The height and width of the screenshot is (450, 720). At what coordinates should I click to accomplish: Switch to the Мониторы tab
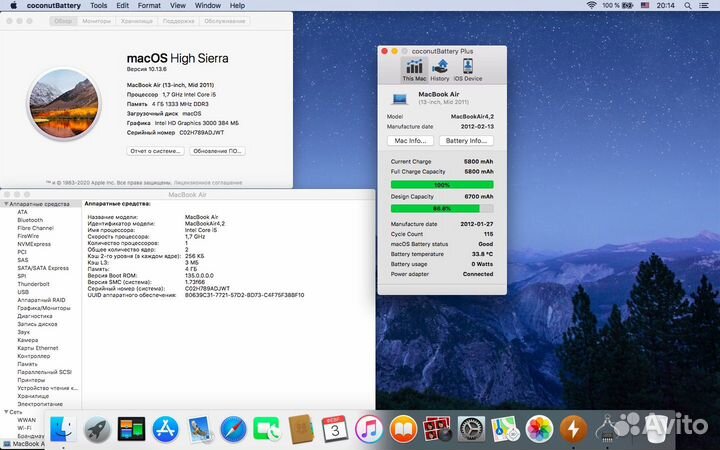96,21
